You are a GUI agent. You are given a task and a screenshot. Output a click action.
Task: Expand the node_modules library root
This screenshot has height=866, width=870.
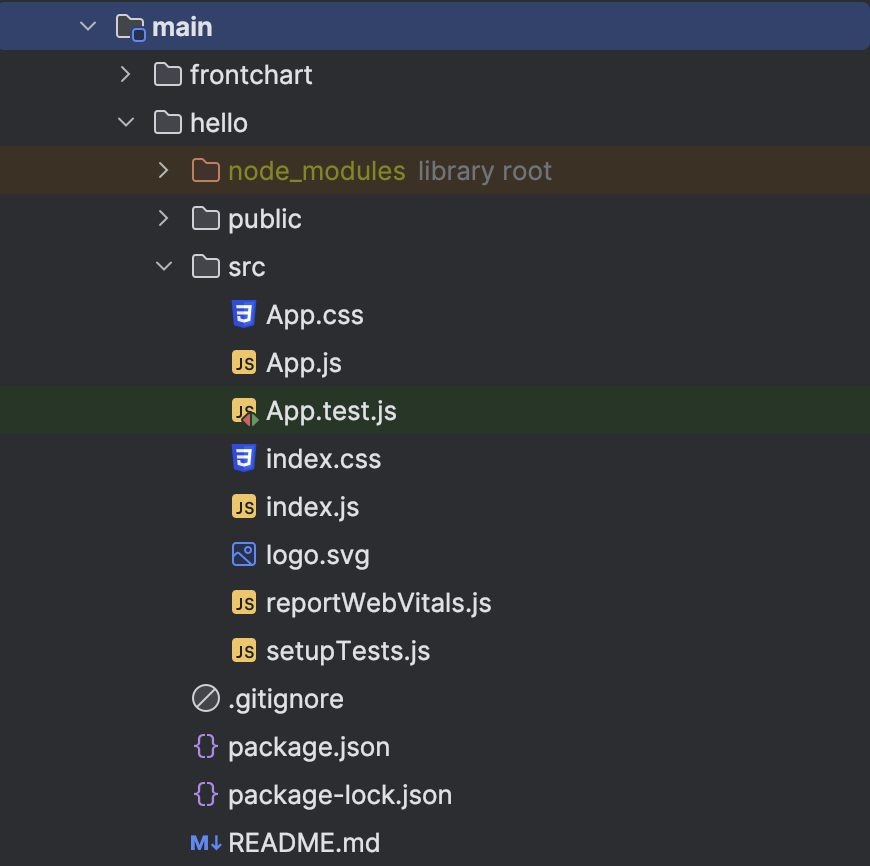click(164, 171)
